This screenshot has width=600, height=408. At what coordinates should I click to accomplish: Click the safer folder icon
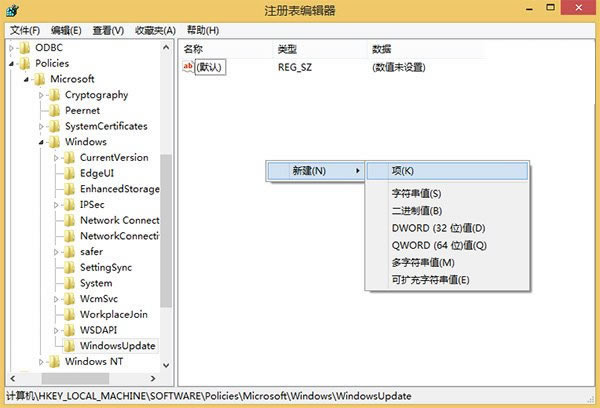(x=69, y=252)
